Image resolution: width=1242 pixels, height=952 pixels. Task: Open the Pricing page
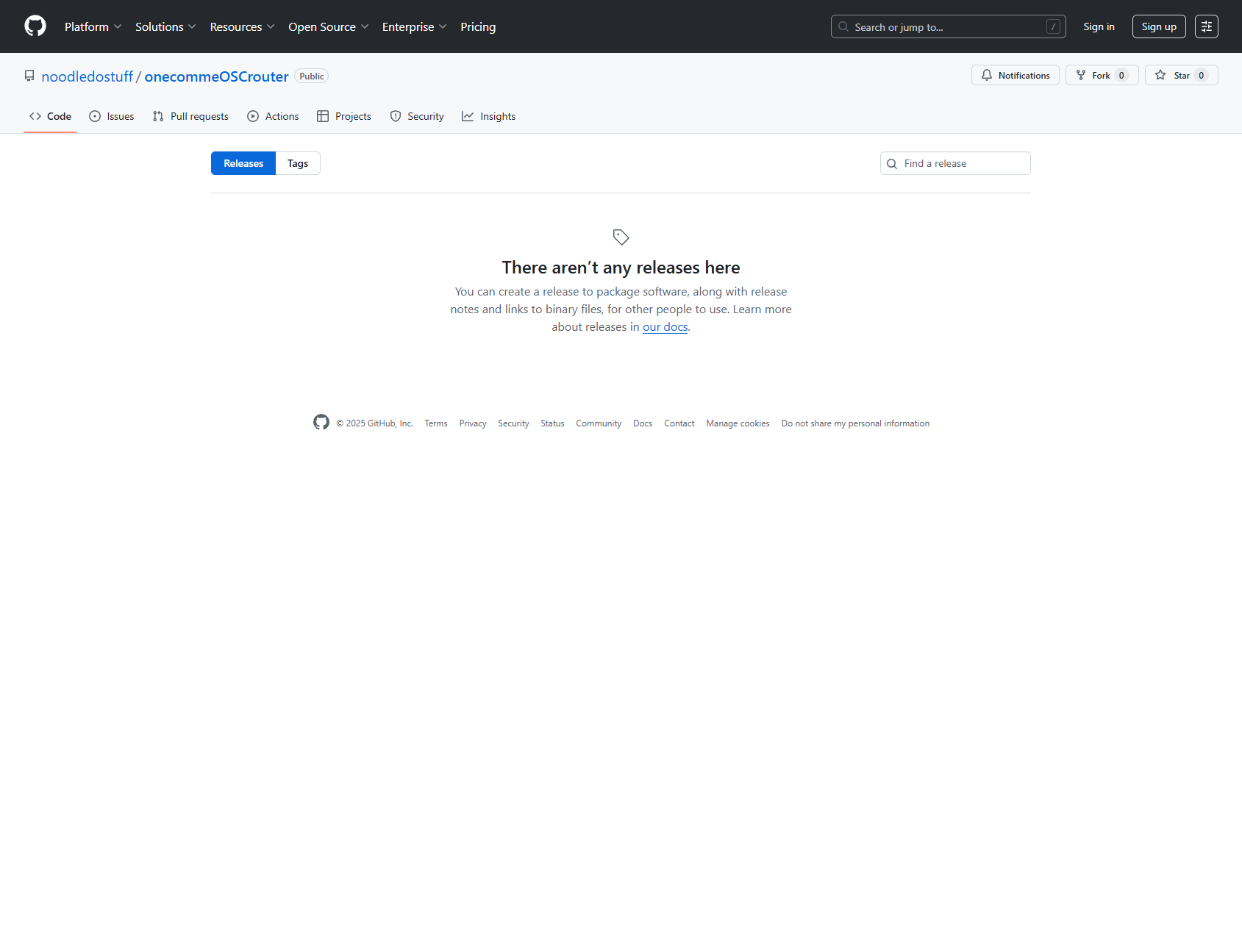coord(478,26)
